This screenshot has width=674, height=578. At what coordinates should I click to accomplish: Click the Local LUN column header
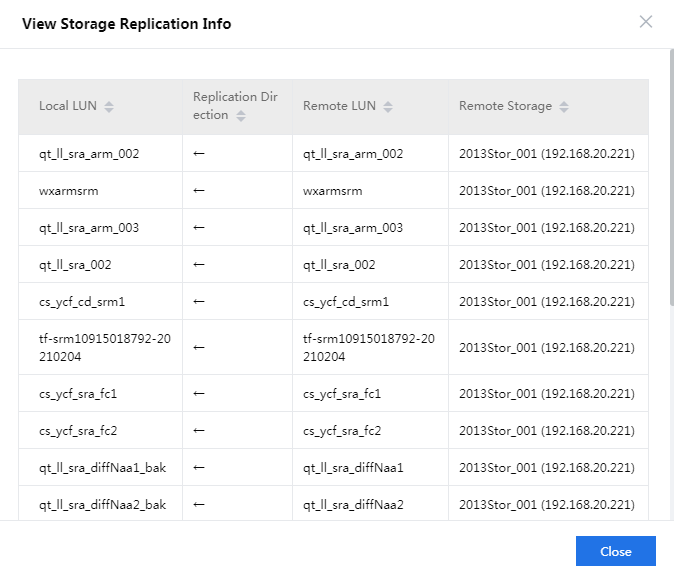68,106
